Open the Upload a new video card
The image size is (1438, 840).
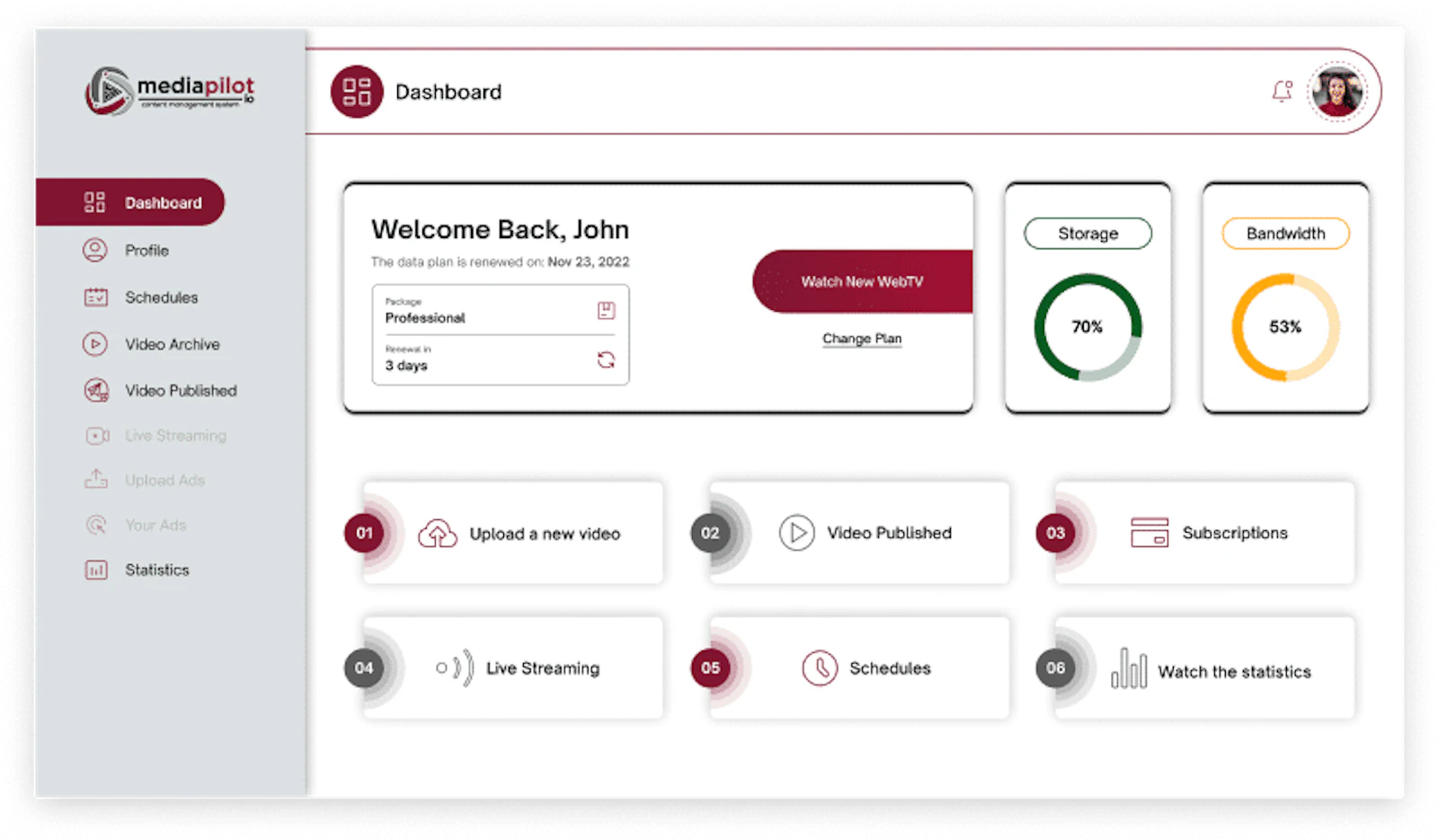click(x=513, y=533)
